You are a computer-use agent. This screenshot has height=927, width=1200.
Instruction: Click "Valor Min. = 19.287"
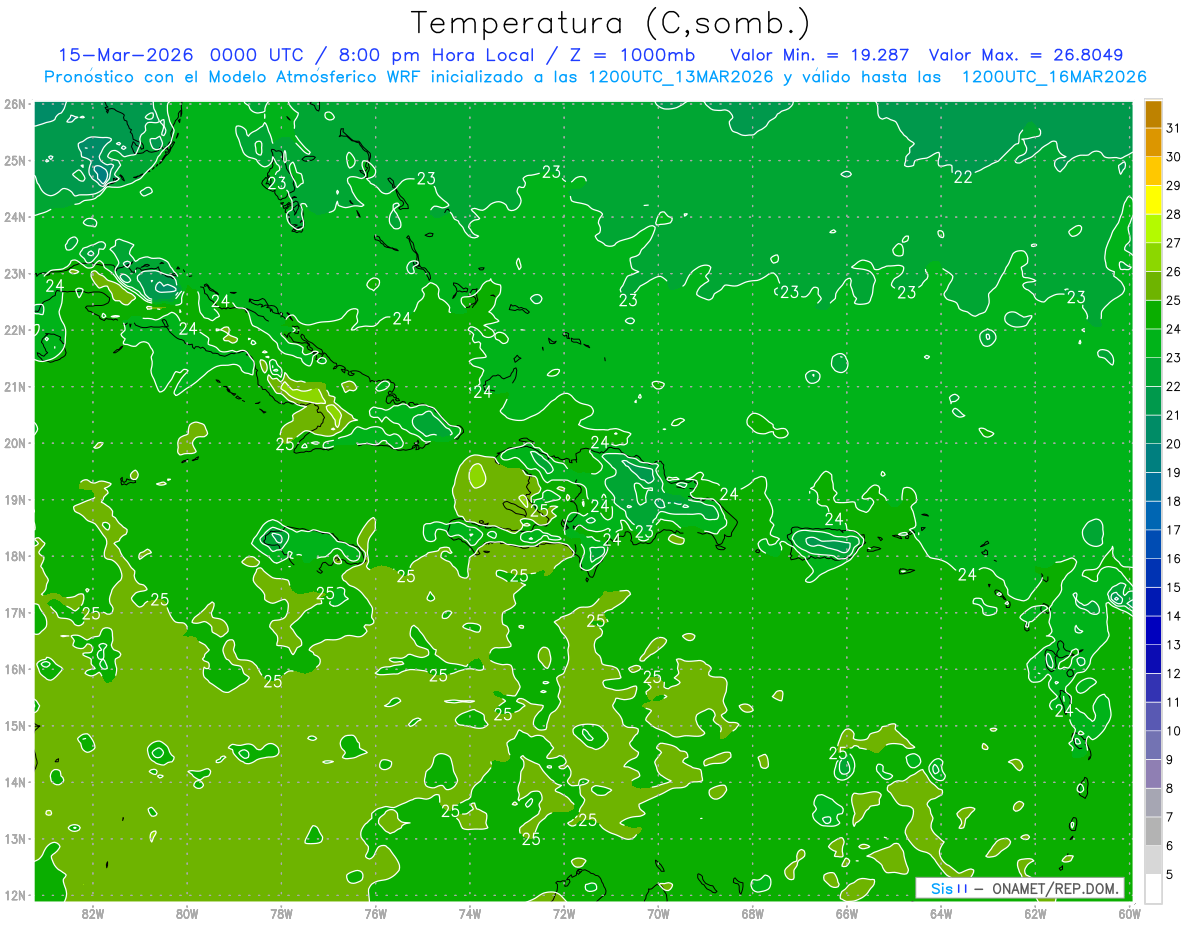pos(820,55)
